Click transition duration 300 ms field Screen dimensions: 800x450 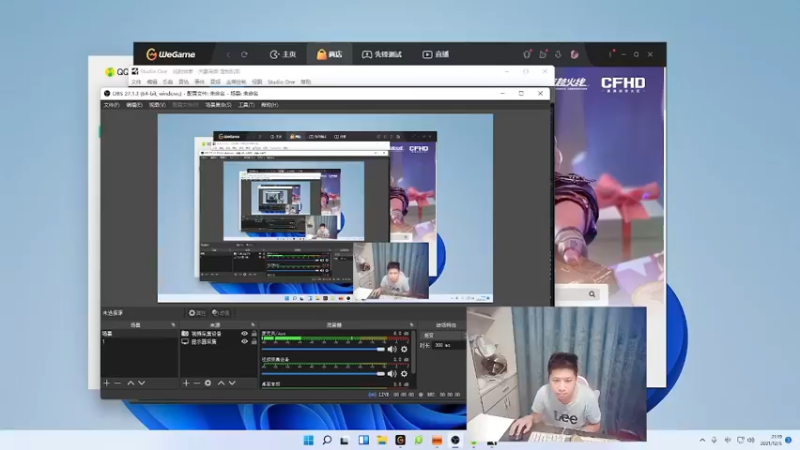tap(449, 345)
